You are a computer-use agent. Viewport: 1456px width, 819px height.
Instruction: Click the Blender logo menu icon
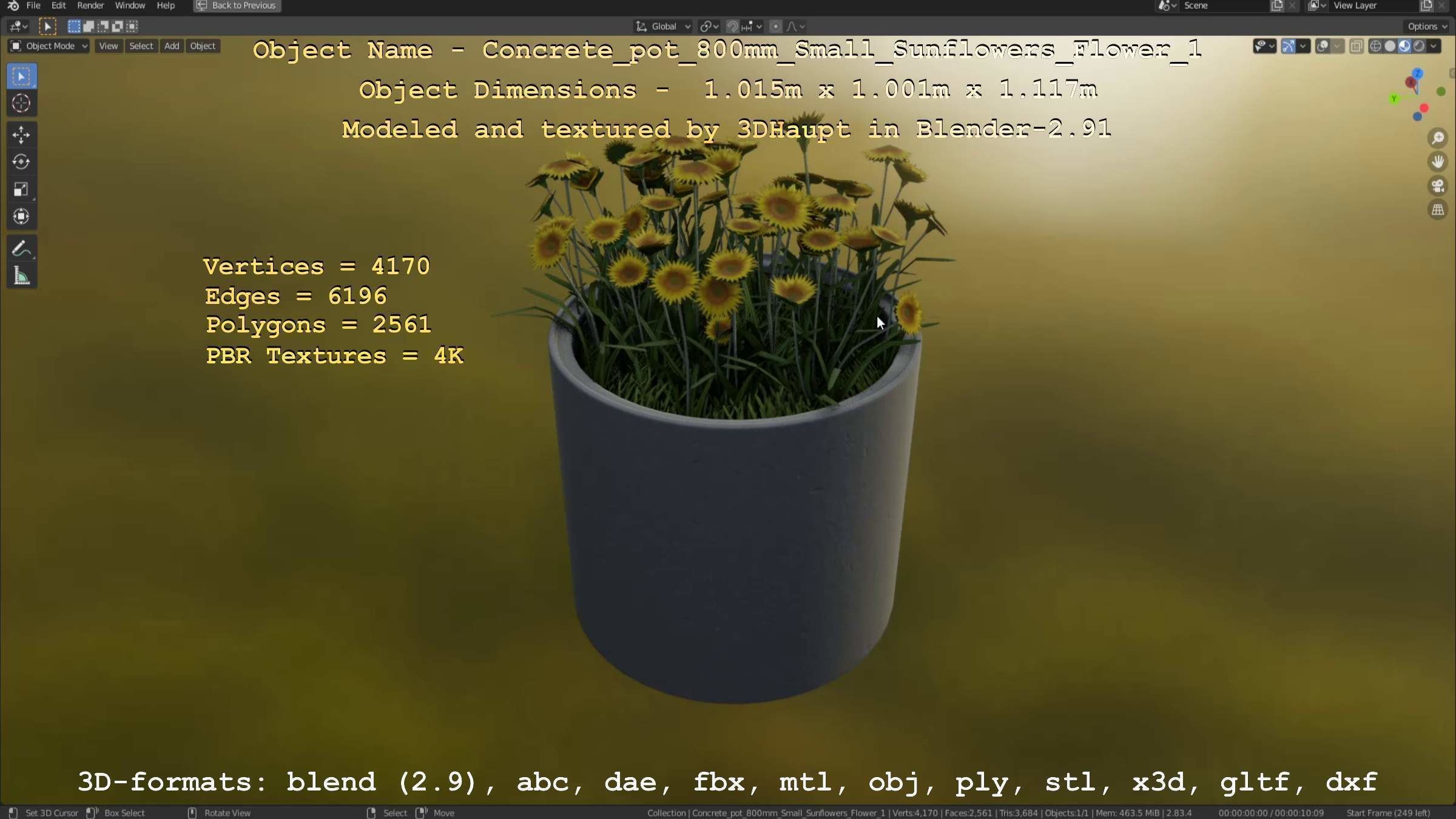[13, 5]
